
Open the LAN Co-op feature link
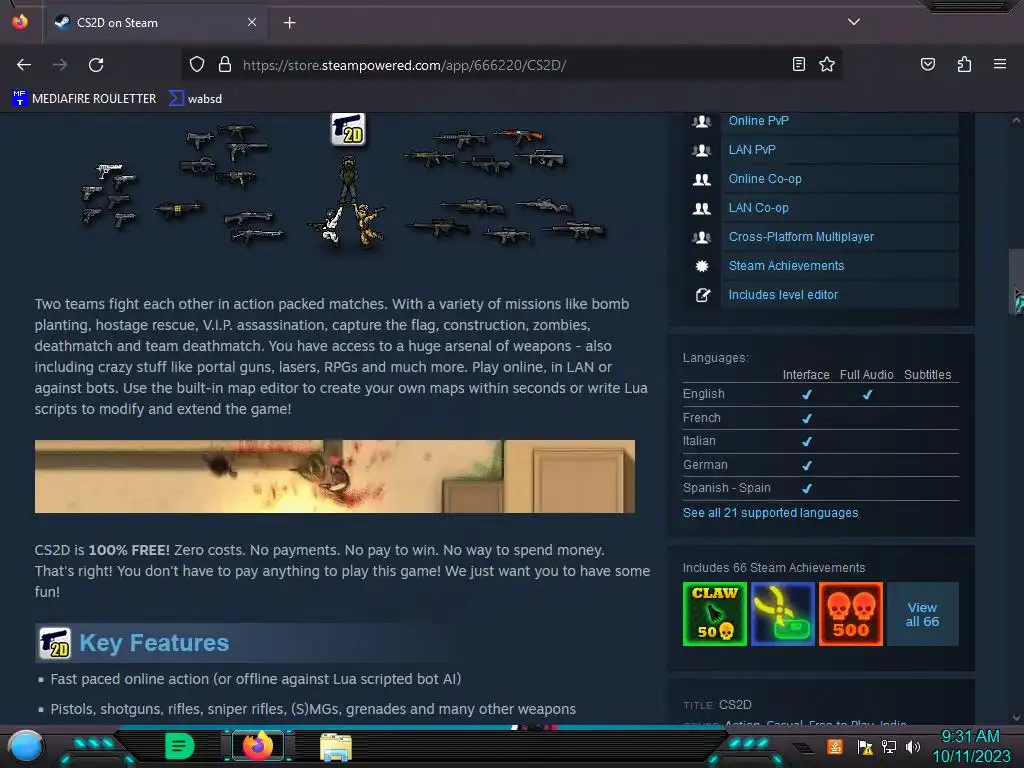(758, 208)
